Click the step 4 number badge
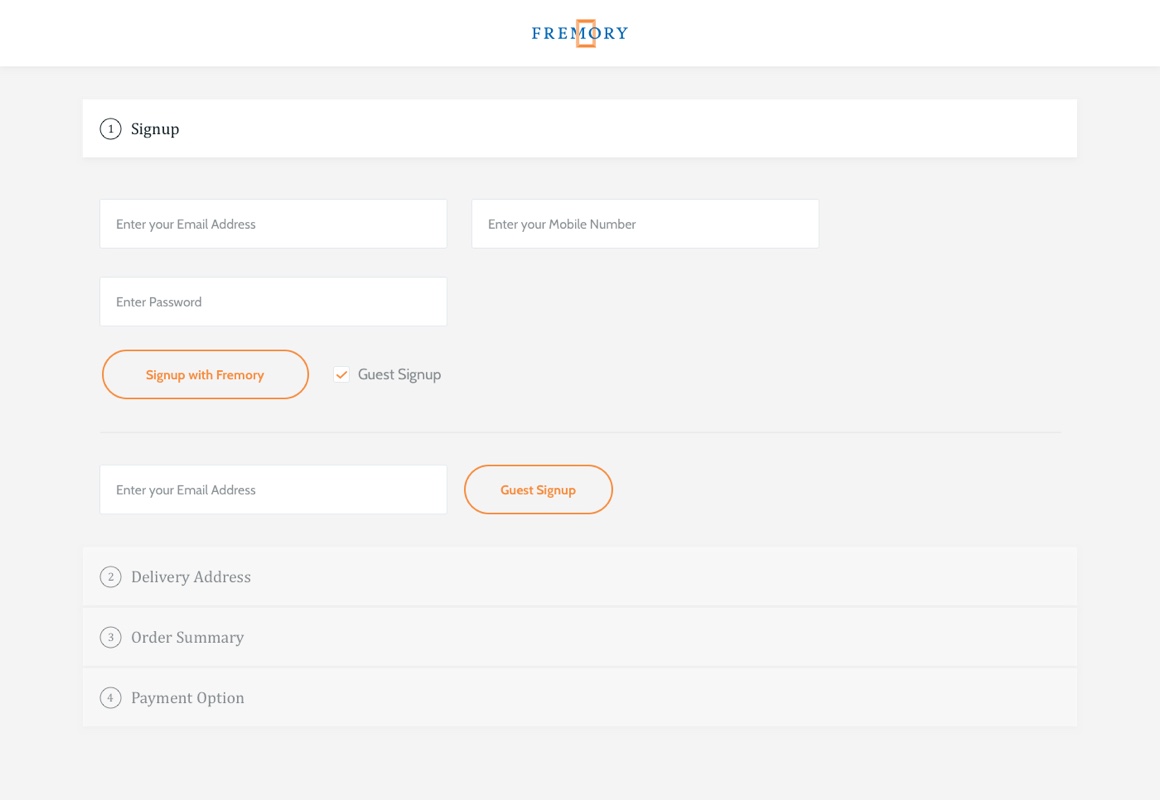The width and height of the screenshot is (1160, 800). point(110,698)
